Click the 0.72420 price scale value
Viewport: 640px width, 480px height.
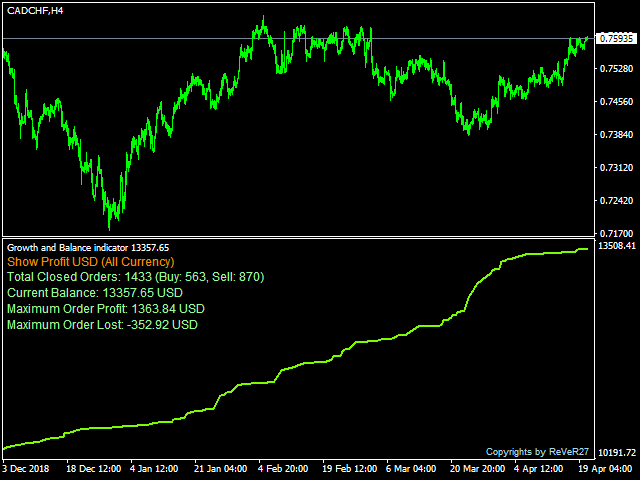[616, 201]
